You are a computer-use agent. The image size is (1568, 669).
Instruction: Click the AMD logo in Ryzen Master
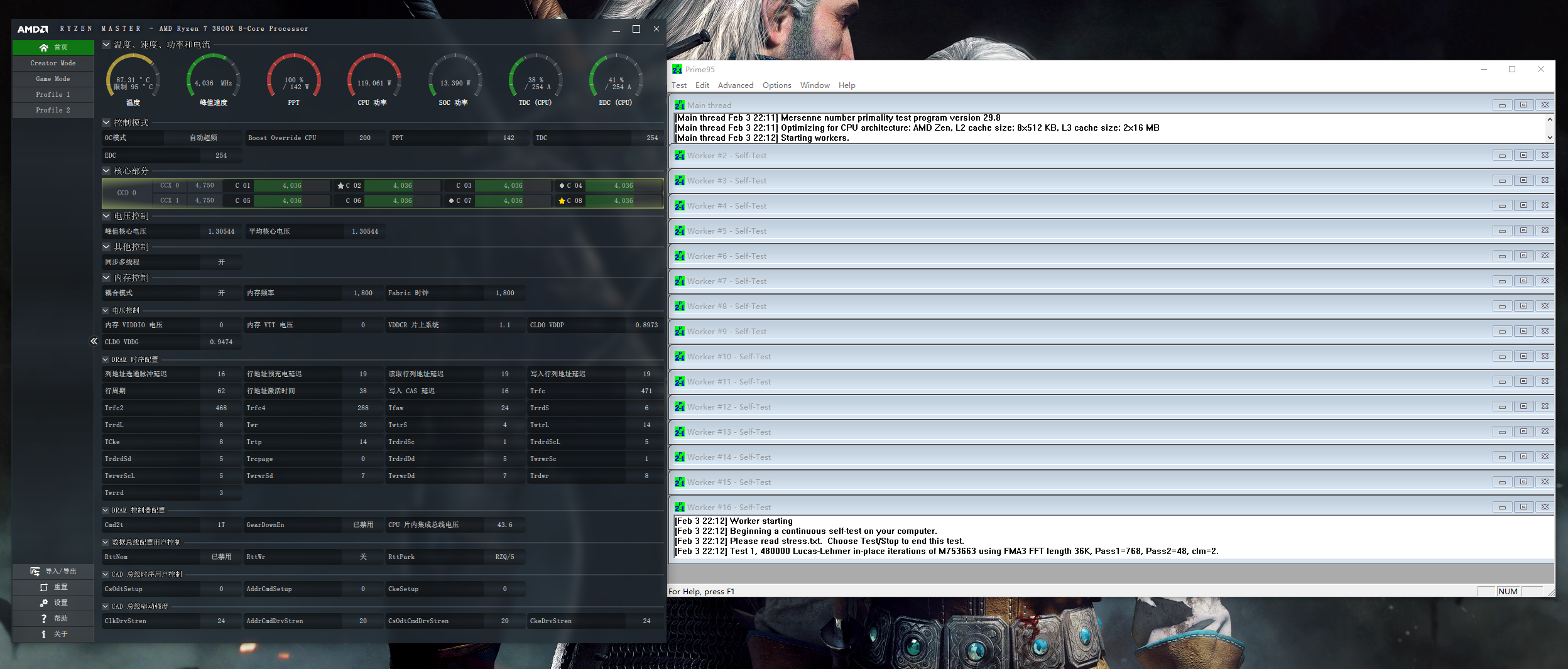click(x=33, y=29)
